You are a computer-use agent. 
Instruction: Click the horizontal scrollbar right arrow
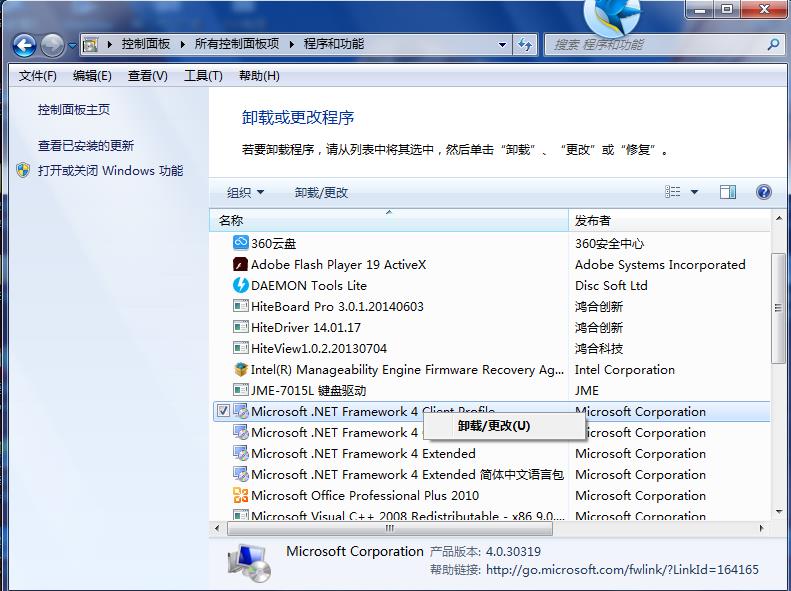[762, 528]
